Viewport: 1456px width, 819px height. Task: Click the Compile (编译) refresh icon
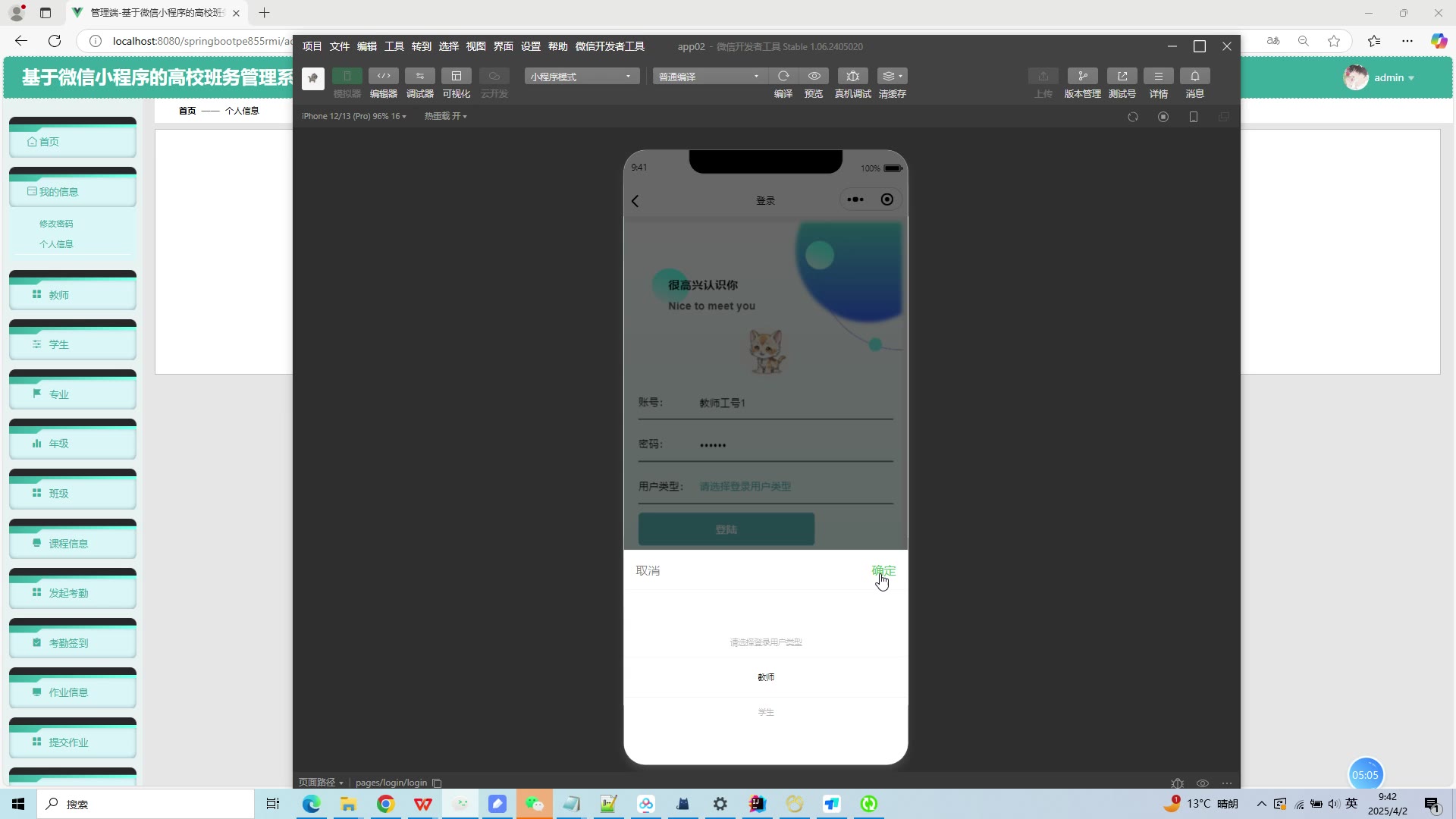(783, 77)
